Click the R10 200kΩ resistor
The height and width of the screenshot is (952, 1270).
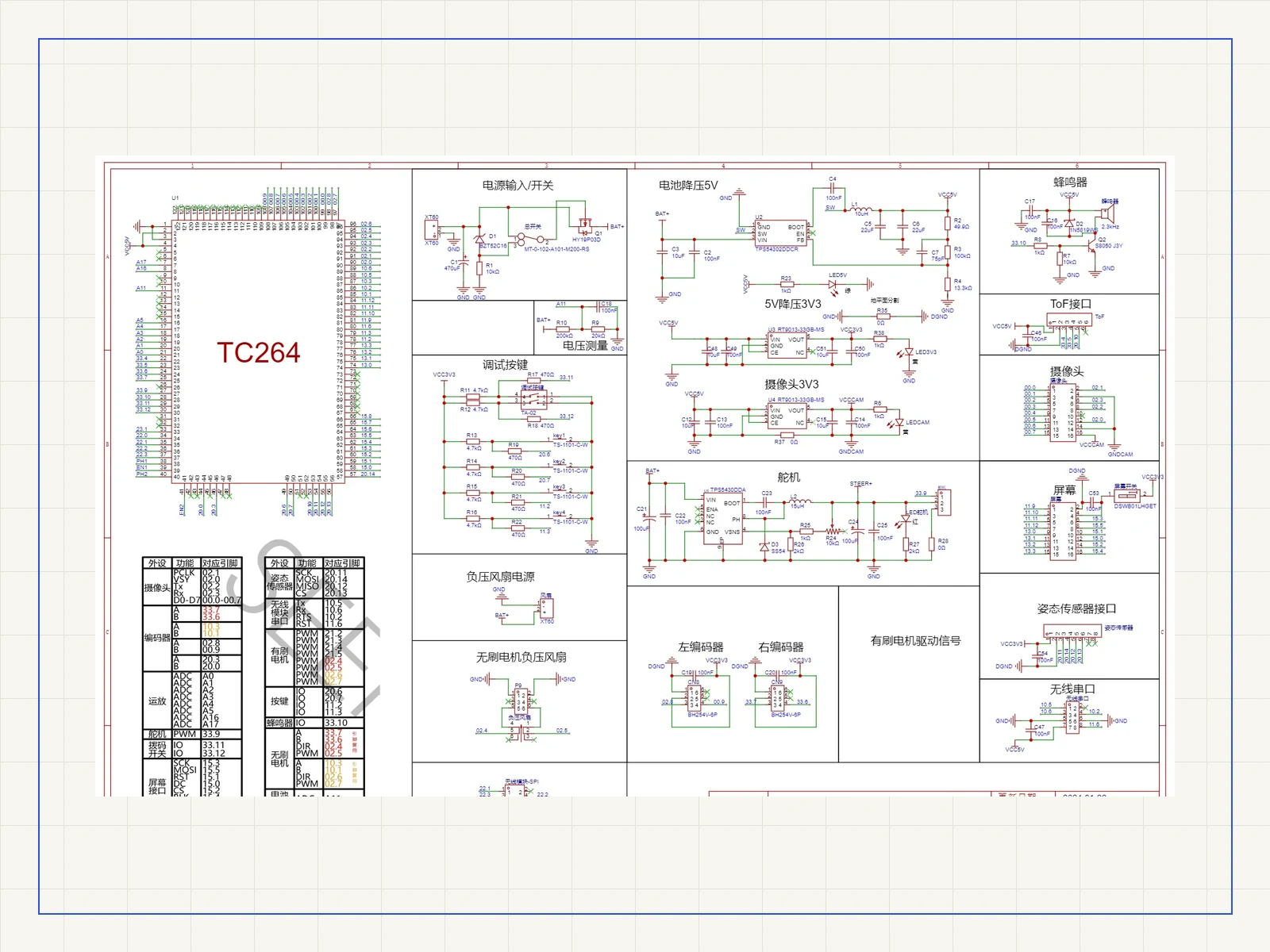pyautogui.click(x=563, y=328)
